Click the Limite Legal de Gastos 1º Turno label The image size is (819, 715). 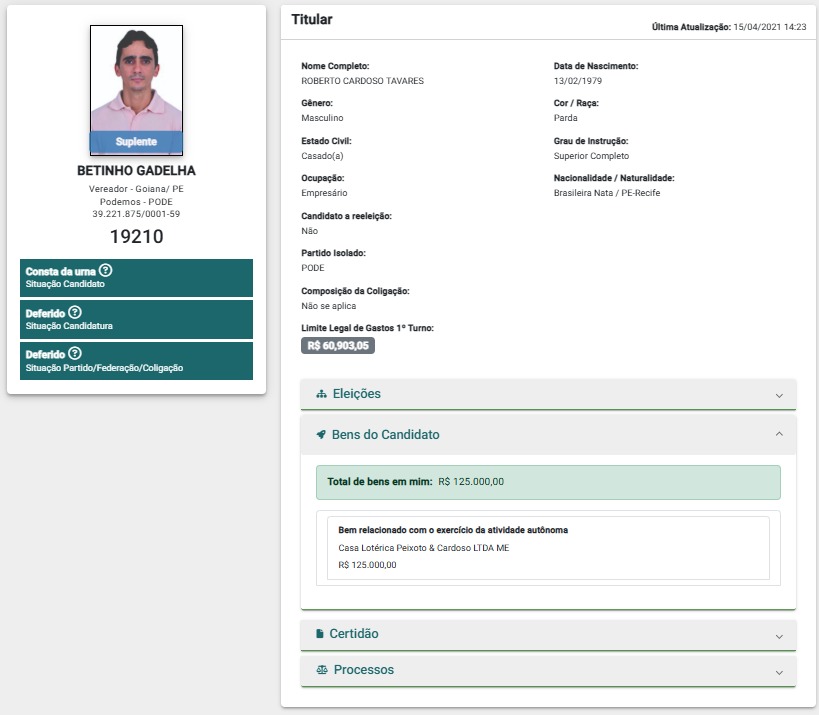[367, 328]
